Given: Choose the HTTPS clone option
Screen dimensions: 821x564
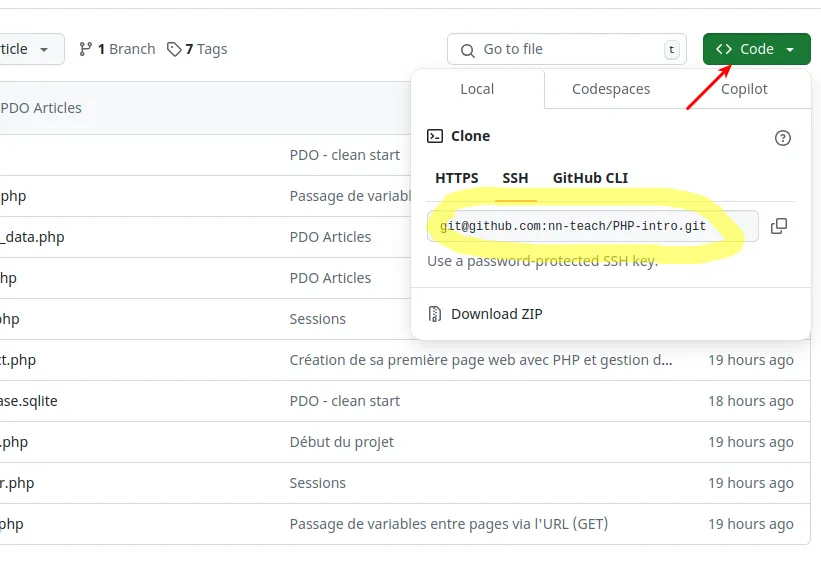Looking at the screenshot, I should [x=457, y=178].
